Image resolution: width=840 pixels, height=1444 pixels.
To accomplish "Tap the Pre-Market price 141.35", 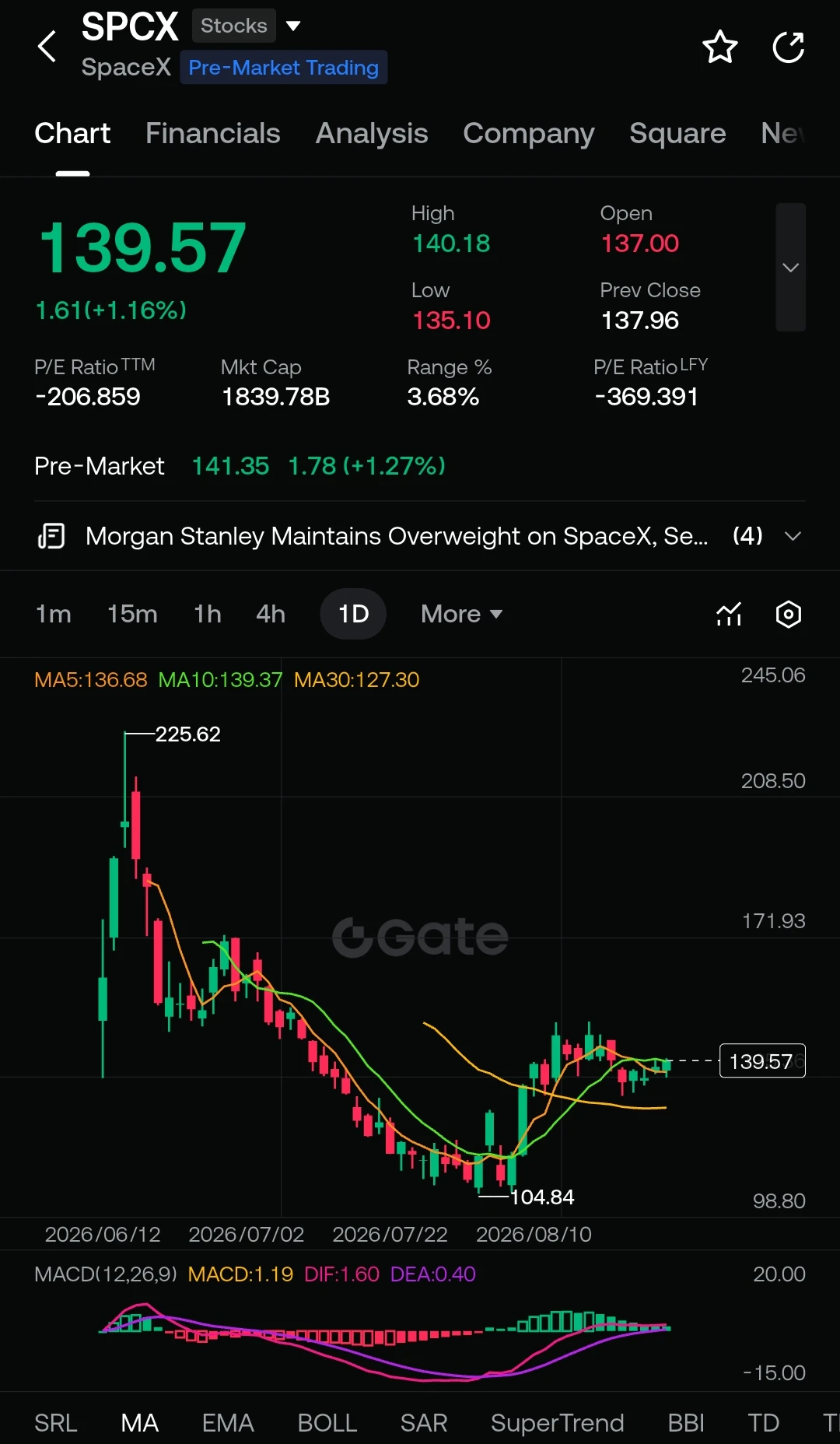I will pos(230,466).
